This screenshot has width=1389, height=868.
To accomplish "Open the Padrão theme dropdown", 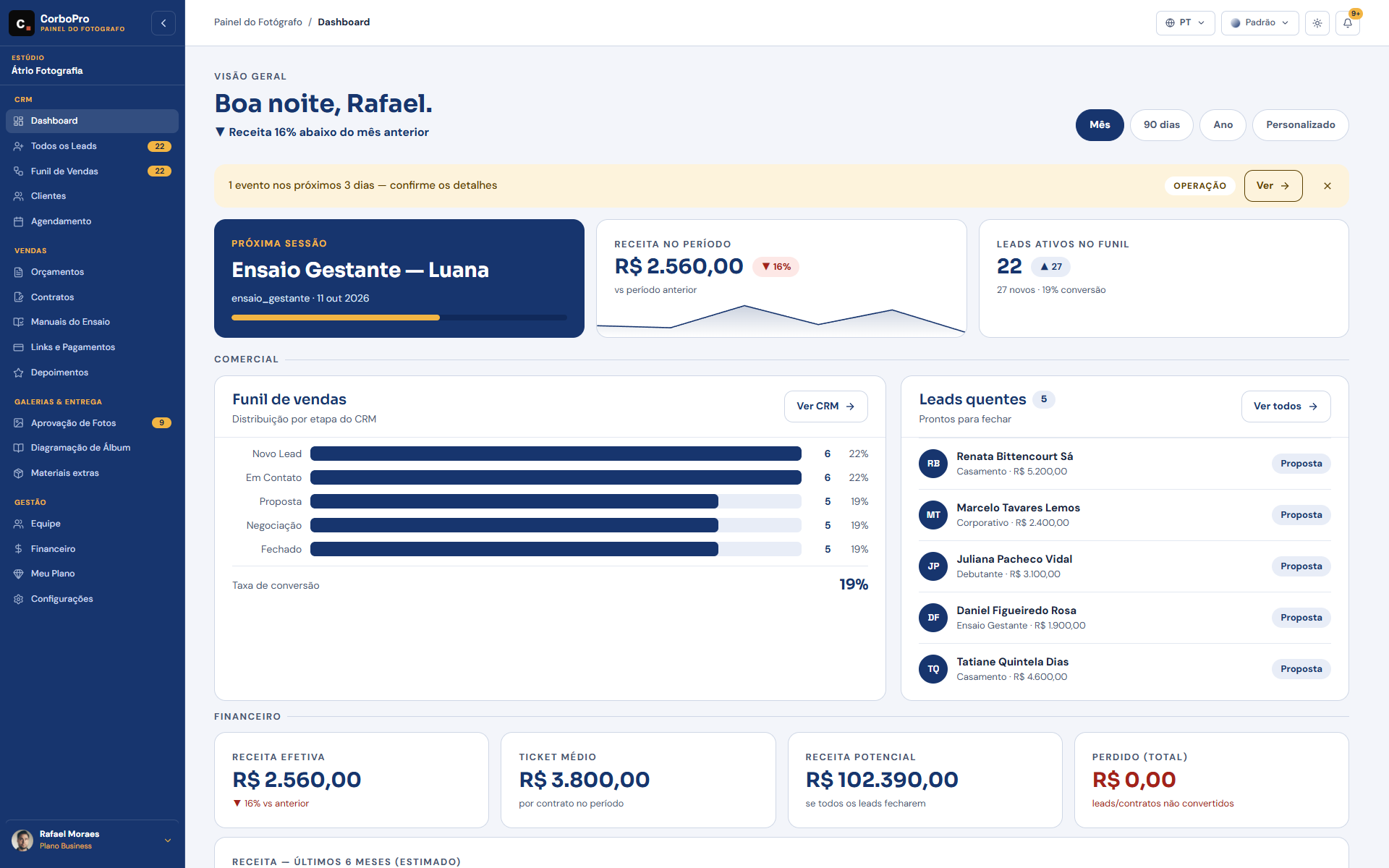I will coord(1260,23).
